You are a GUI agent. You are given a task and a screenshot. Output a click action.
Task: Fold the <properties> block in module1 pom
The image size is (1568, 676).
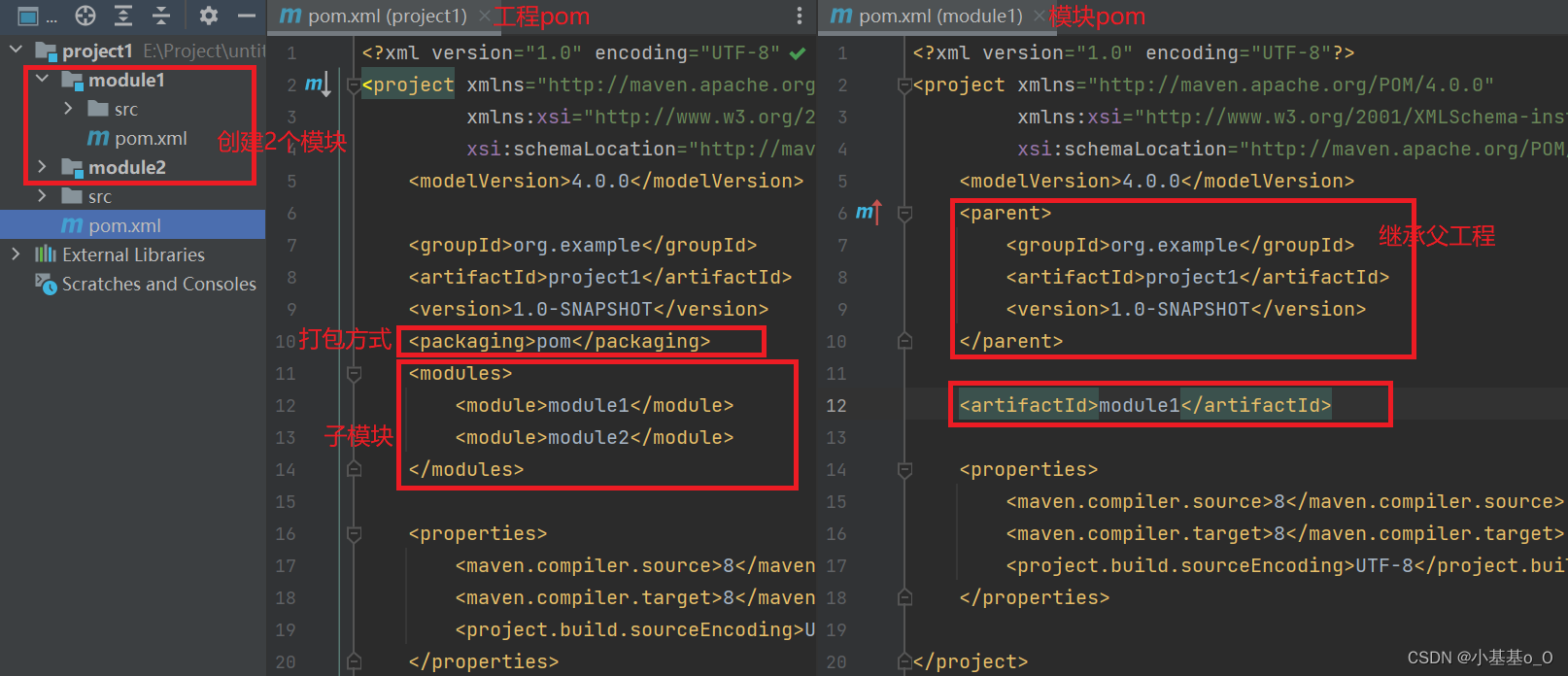click(904, 470)
